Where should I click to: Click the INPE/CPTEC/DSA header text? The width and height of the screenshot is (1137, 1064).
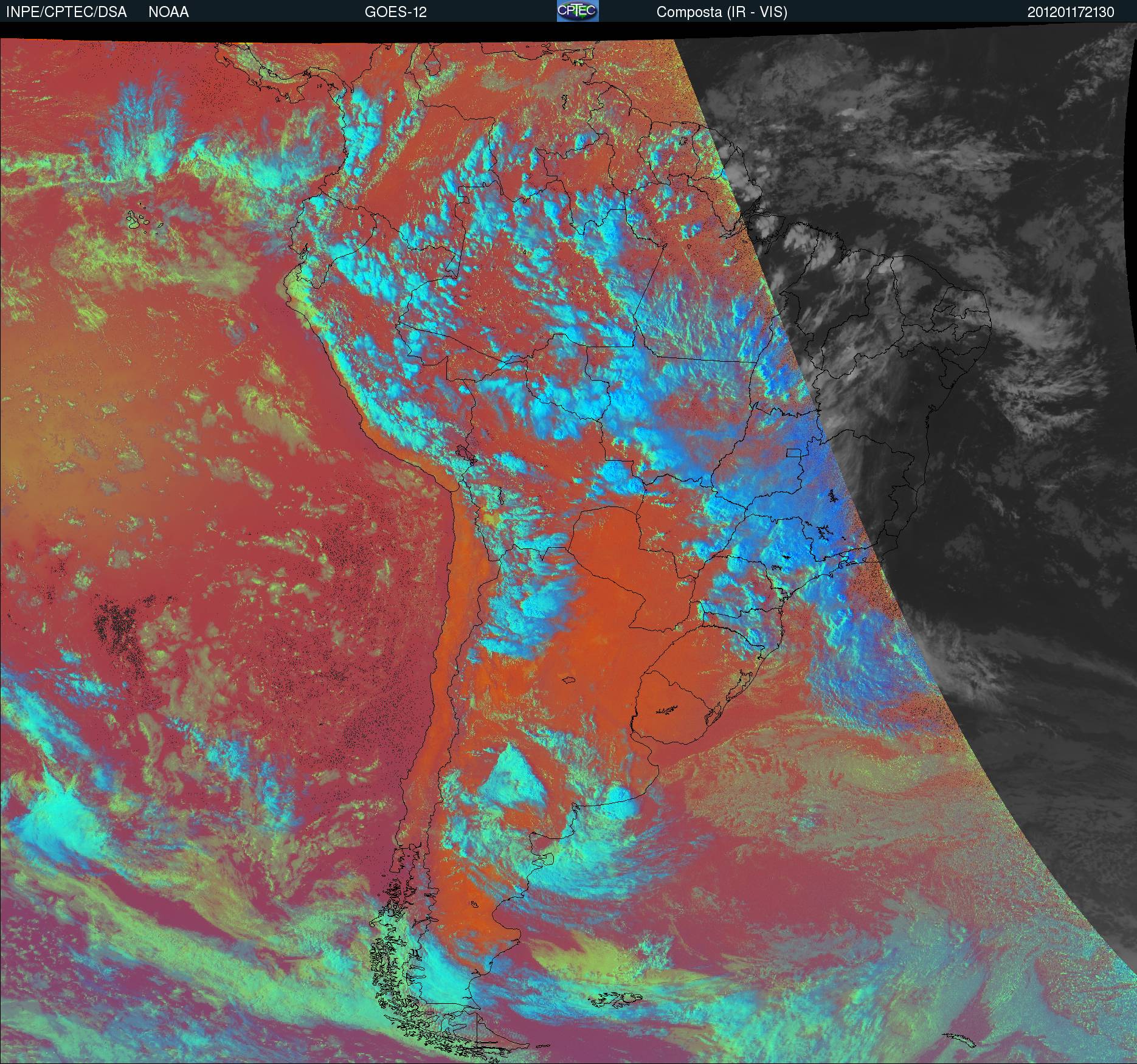(66, 12)
